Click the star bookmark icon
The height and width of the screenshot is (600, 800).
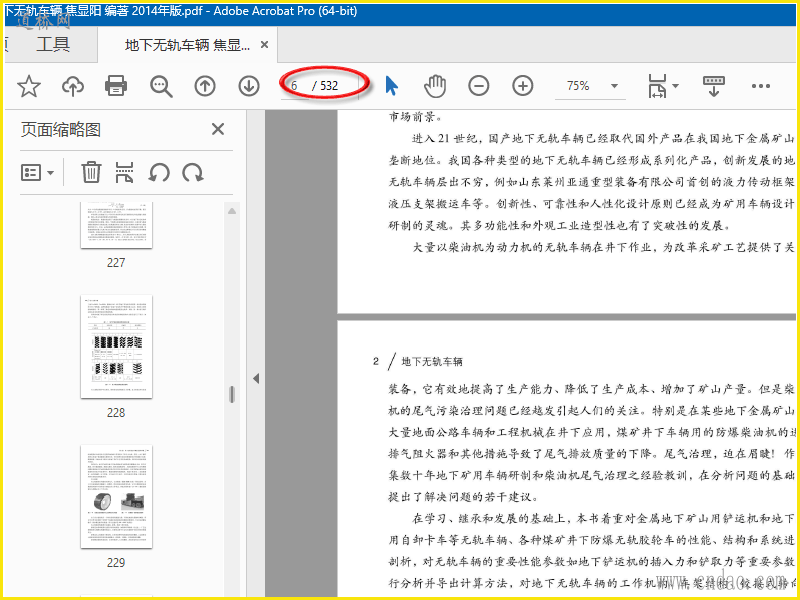point(29,86)
